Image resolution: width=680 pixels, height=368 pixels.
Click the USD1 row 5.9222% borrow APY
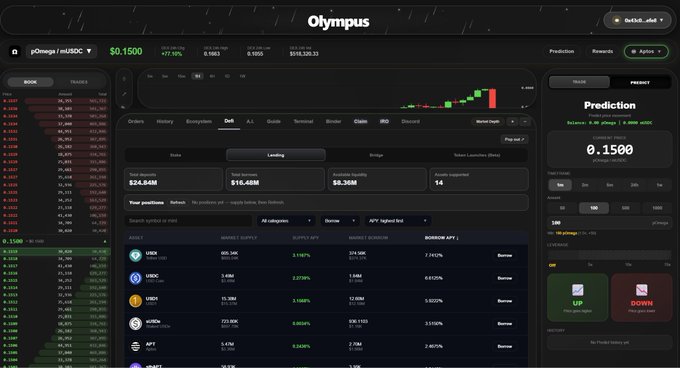434,301
